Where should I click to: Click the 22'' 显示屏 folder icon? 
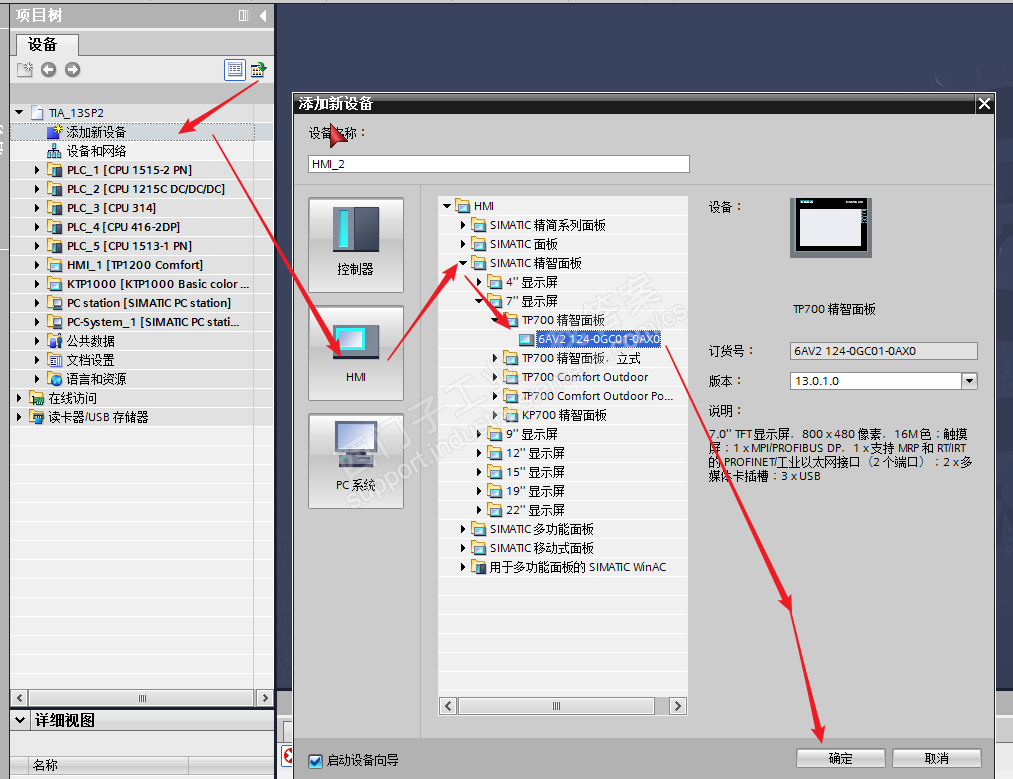pos(494,510)
